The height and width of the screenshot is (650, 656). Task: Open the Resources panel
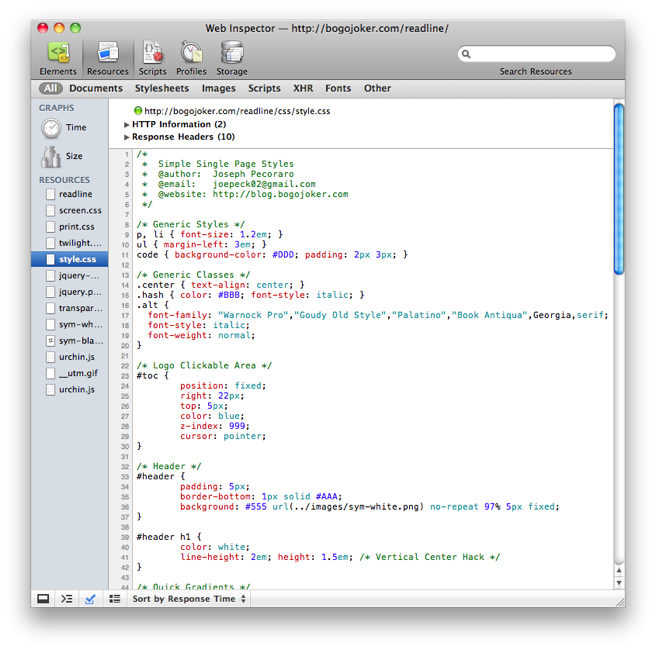108,59
